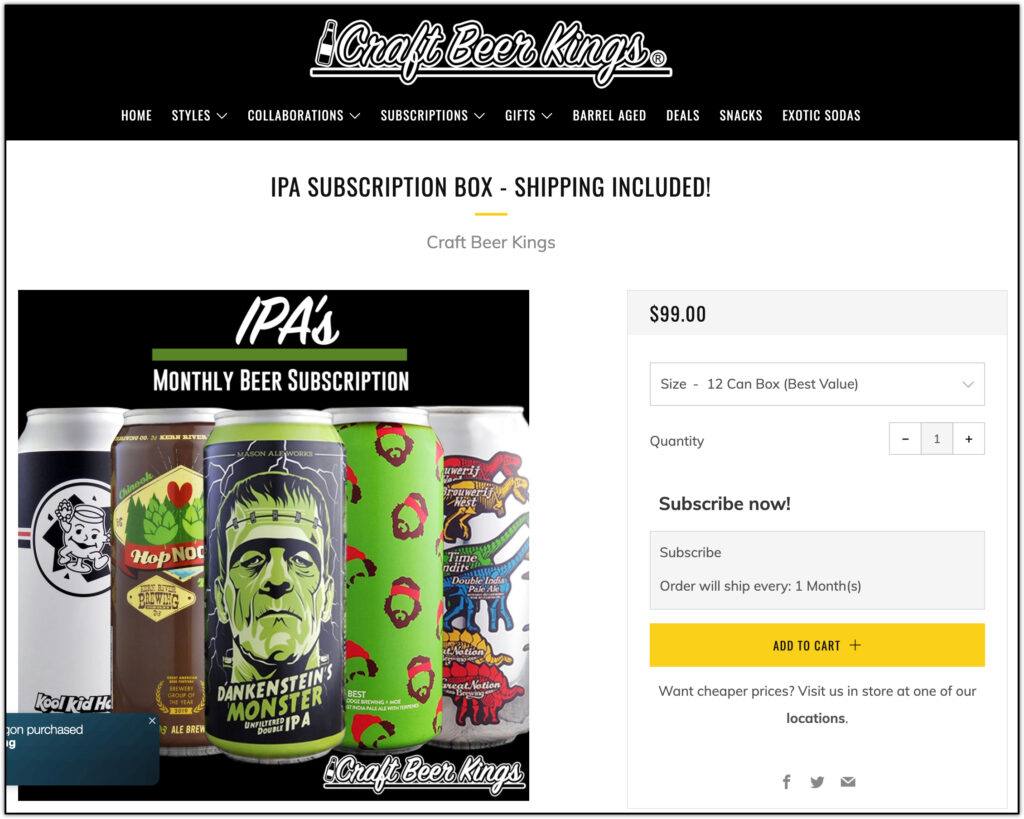
Task: Expand the Collaborations menu
Action: click(304, 116)
